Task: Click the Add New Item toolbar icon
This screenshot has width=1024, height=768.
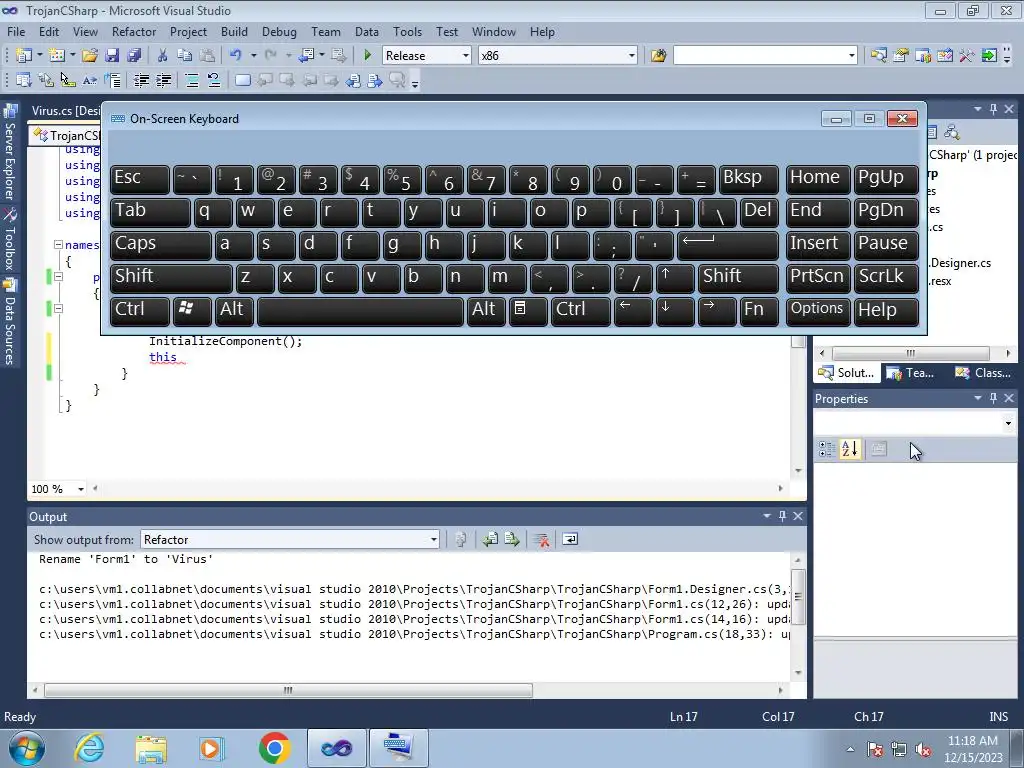Action: [57, 56]
